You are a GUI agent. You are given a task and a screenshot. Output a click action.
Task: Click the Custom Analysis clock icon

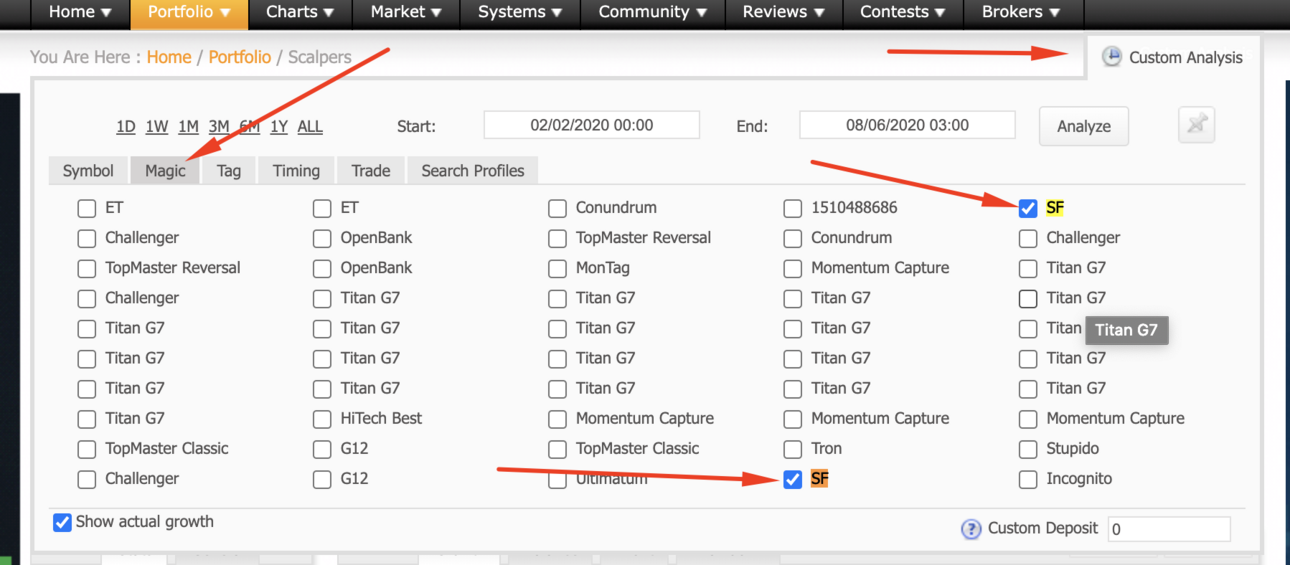(x=1112, y=57)
